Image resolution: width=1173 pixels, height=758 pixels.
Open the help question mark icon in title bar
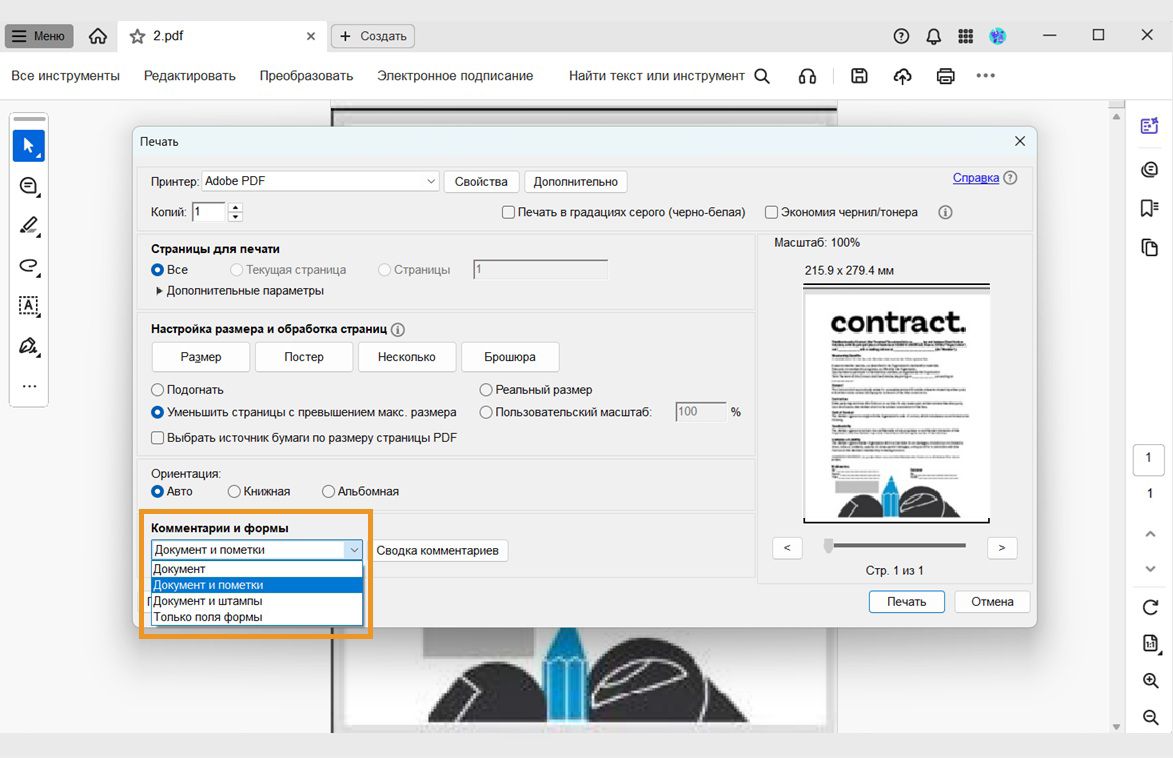[901, 36]
